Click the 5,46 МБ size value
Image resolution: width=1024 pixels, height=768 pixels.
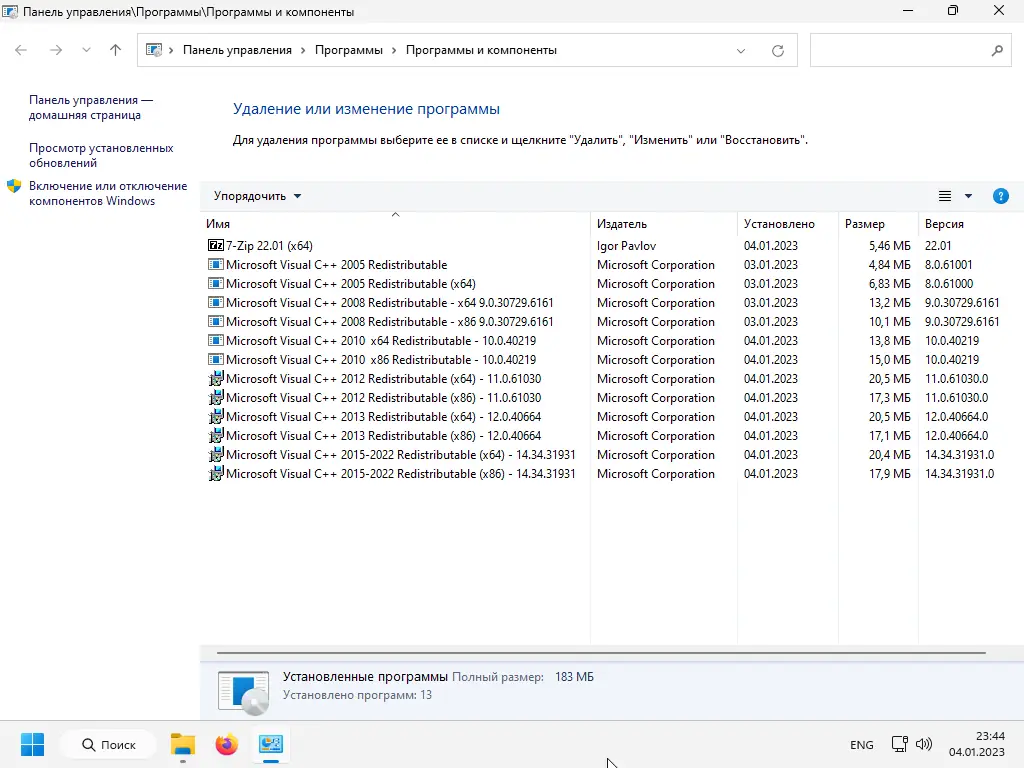889,246
